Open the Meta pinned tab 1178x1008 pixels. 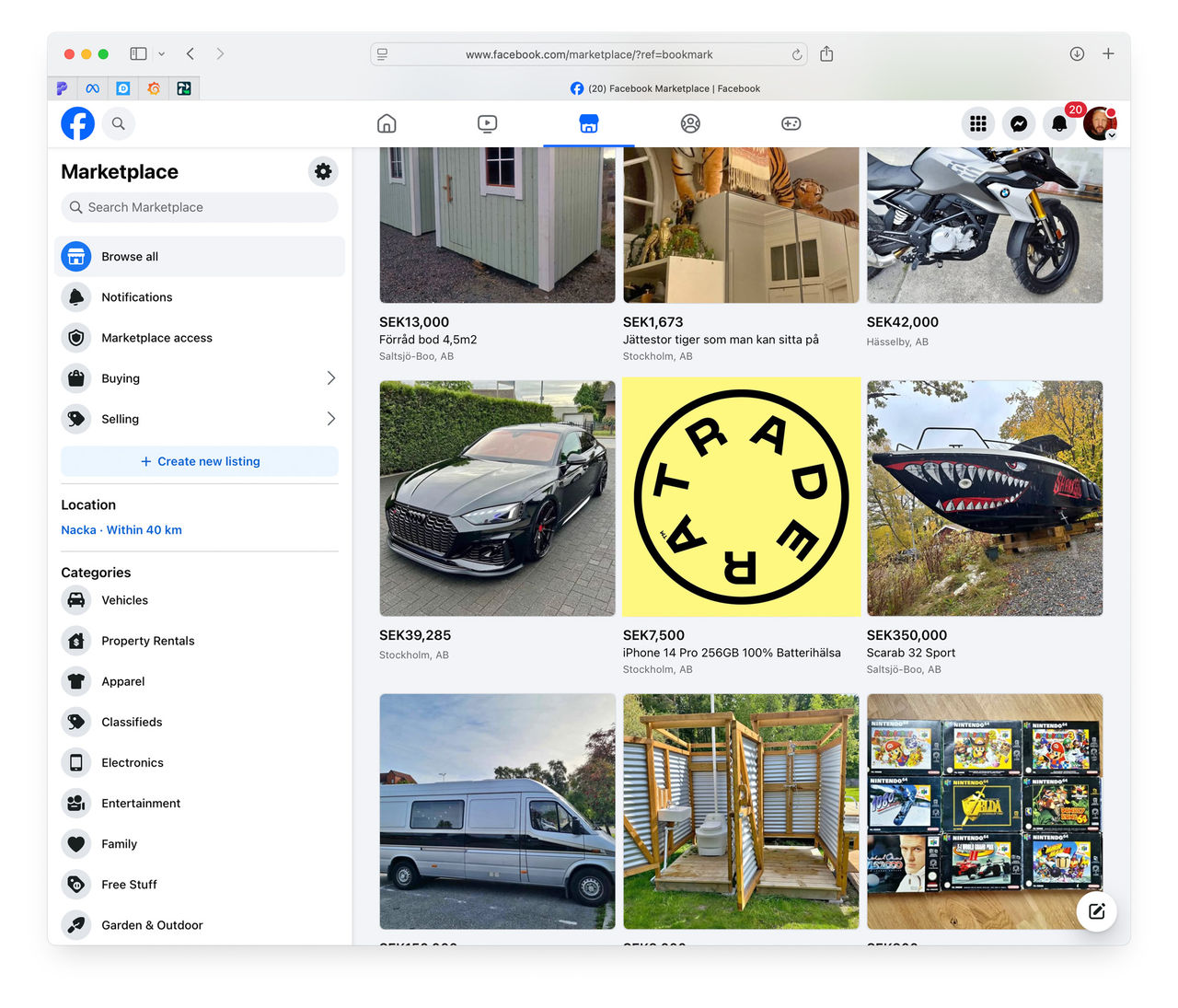tap(92, 88)
